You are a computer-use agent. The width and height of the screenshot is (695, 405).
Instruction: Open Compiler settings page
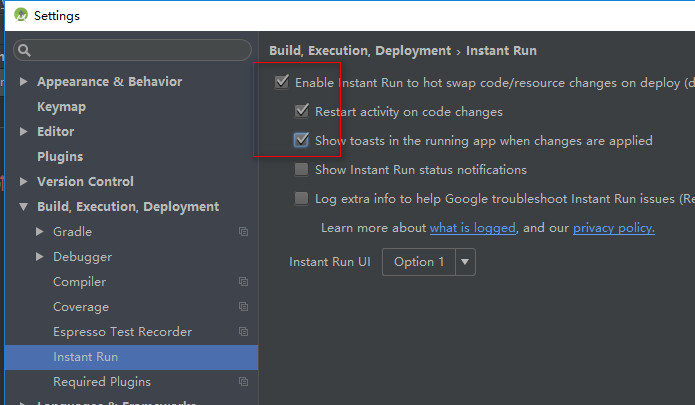(x=79, y=281)
